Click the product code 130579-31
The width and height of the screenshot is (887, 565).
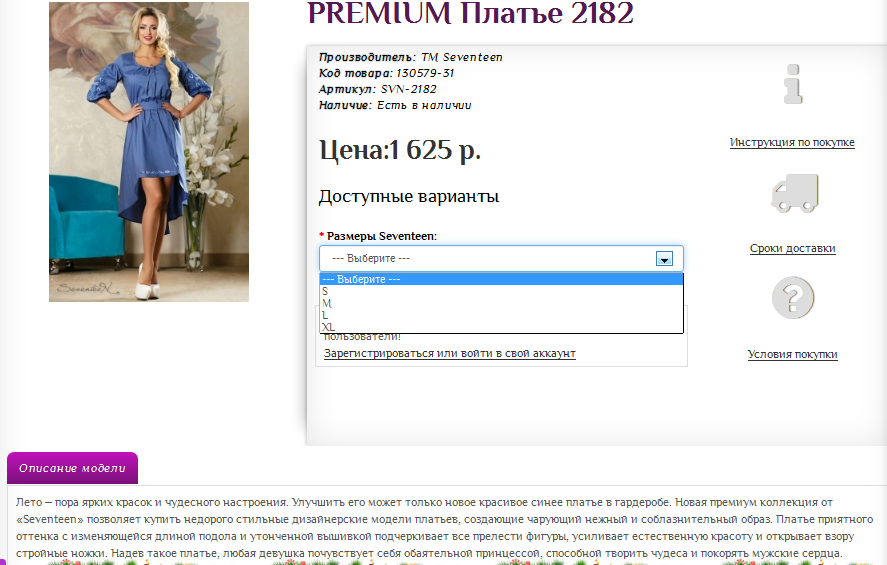point(425,73)
